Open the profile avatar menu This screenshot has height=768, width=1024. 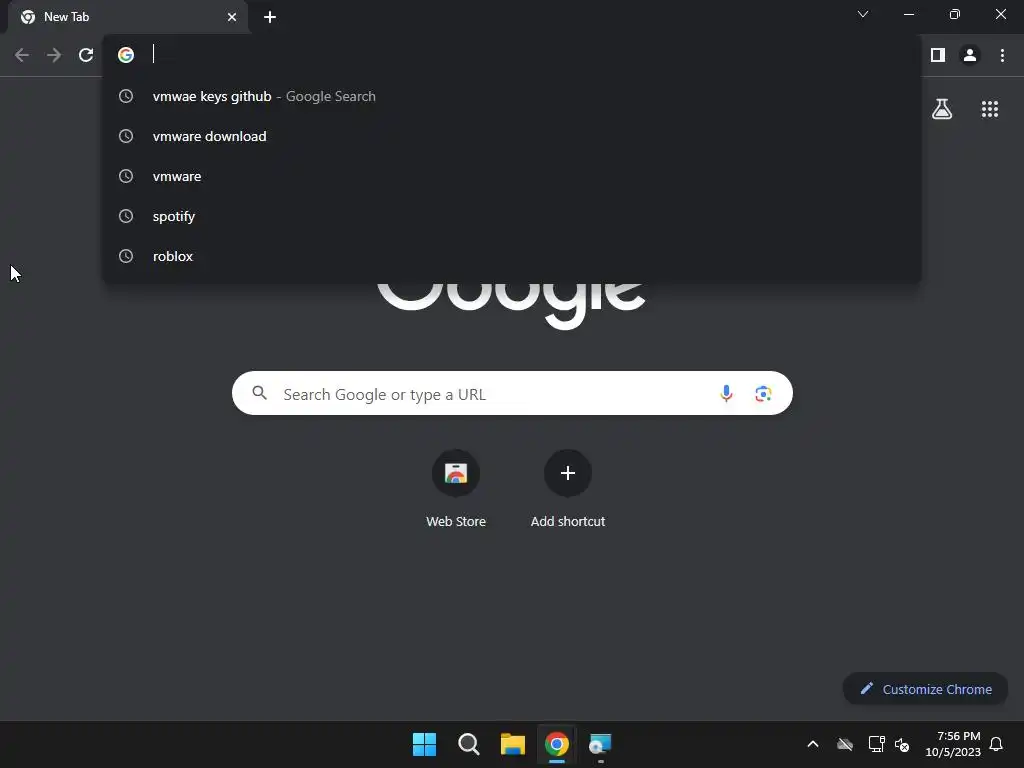tap(970, 55)
